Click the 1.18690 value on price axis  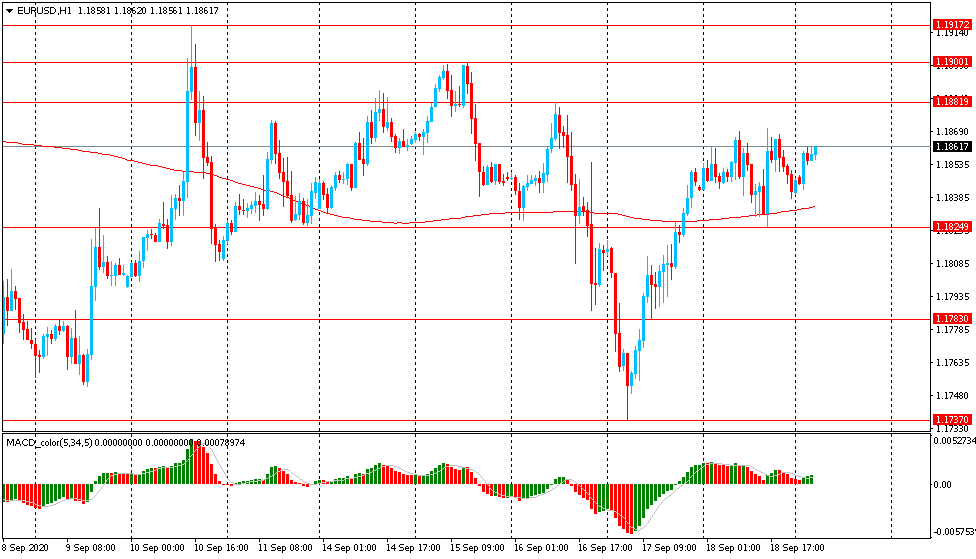click(952, 131)
